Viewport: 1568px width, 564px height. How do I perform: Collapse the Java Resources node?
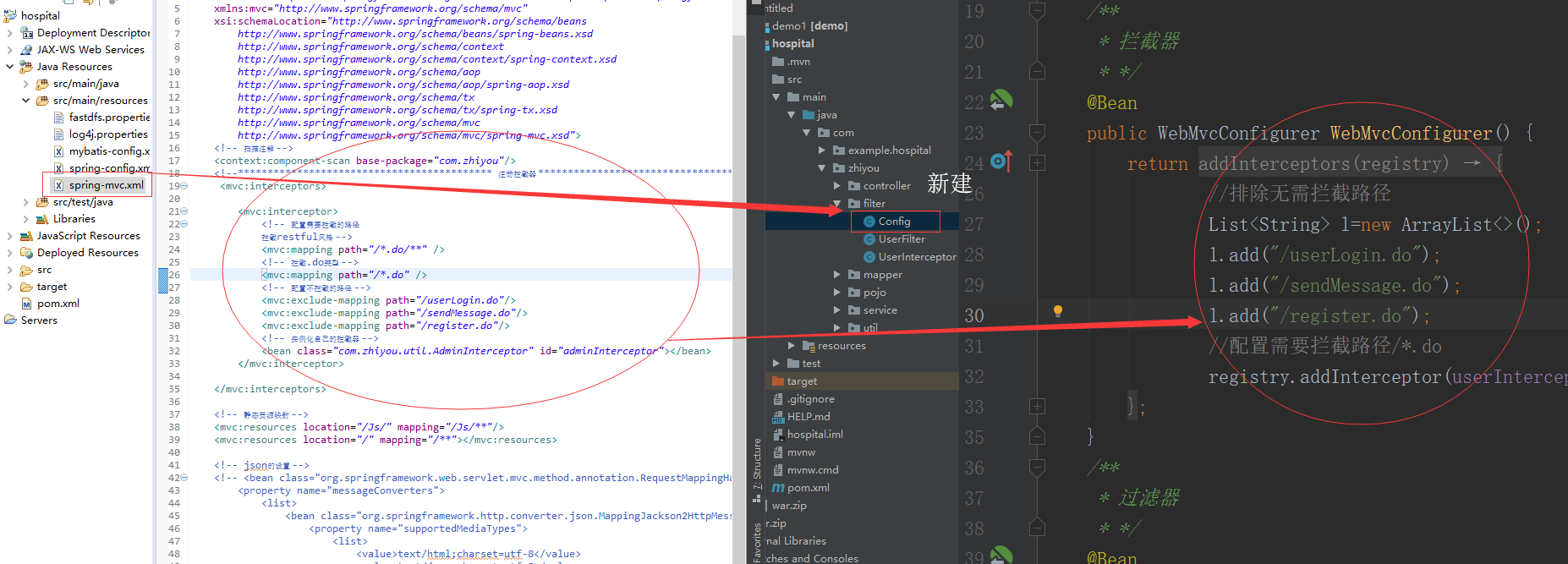pos(9,67)
